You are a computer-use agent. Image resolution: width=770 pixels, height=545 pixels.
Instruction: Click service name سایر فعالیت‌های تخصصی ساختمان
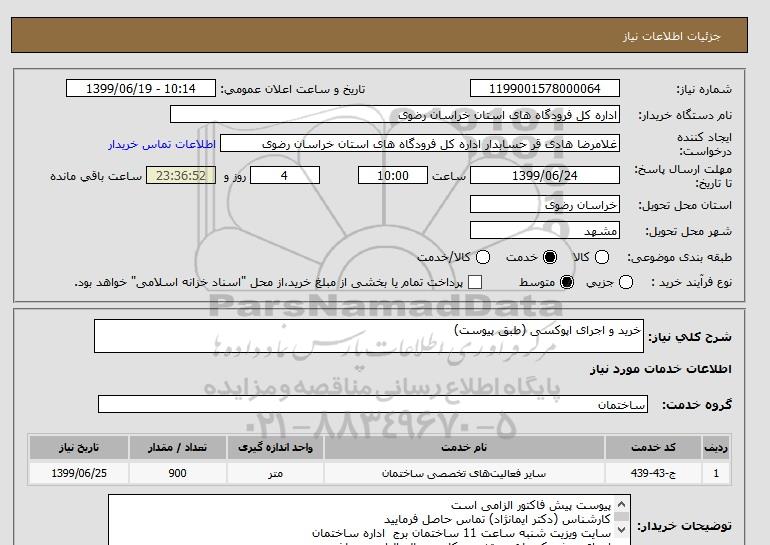464,473
